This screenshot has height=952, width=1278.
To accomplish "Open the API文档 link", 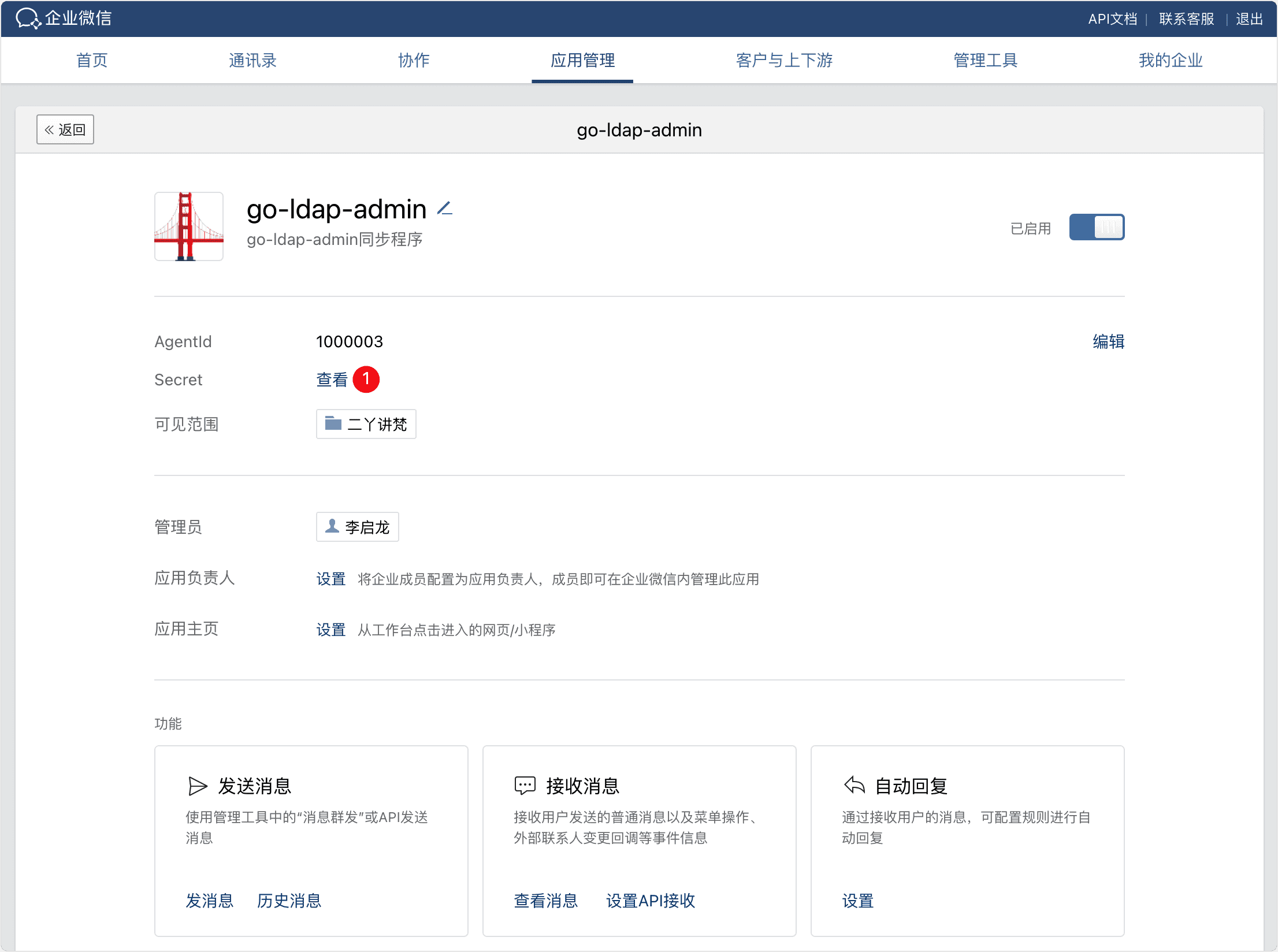I will point(1112,19).
